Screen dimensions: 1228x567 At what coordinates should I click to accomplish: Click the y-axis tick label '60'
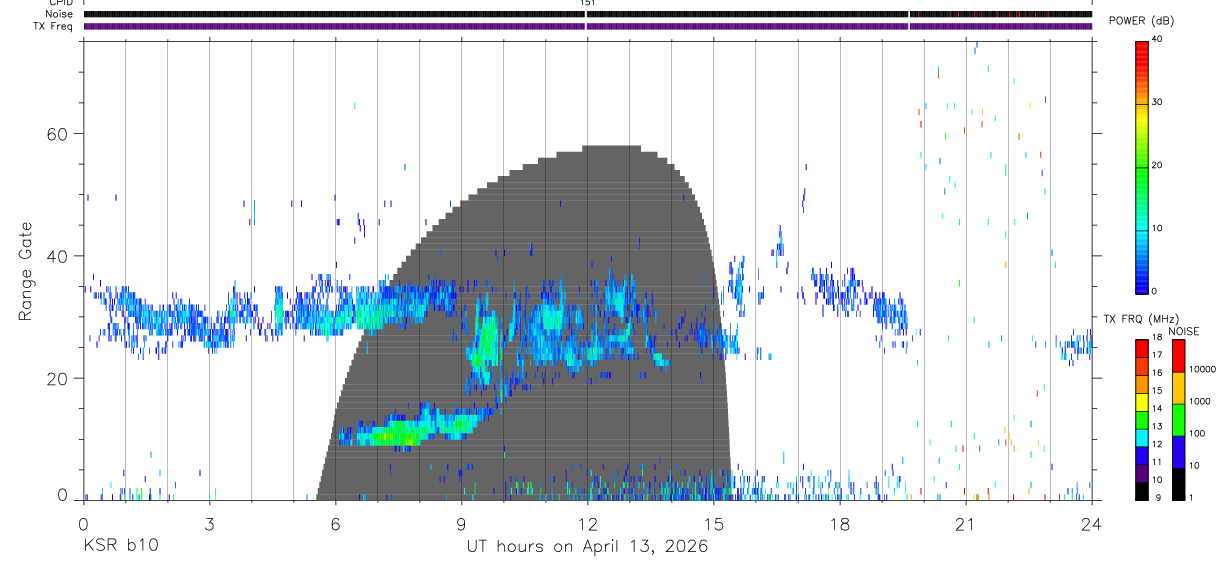coord(57,134)
